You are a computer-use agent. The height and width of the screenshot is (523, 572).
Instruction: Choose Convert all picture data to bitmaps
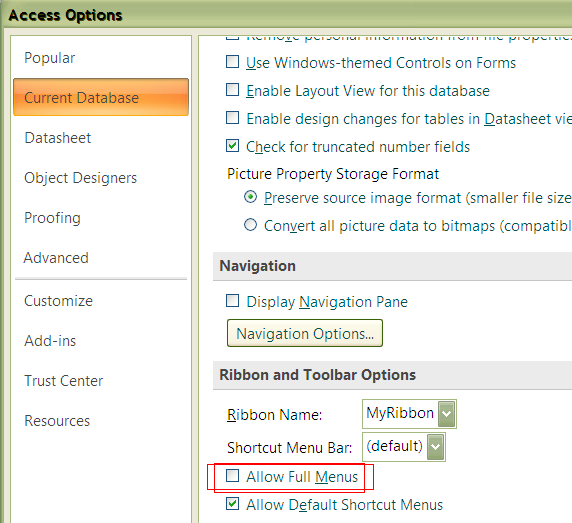point(250,225)
